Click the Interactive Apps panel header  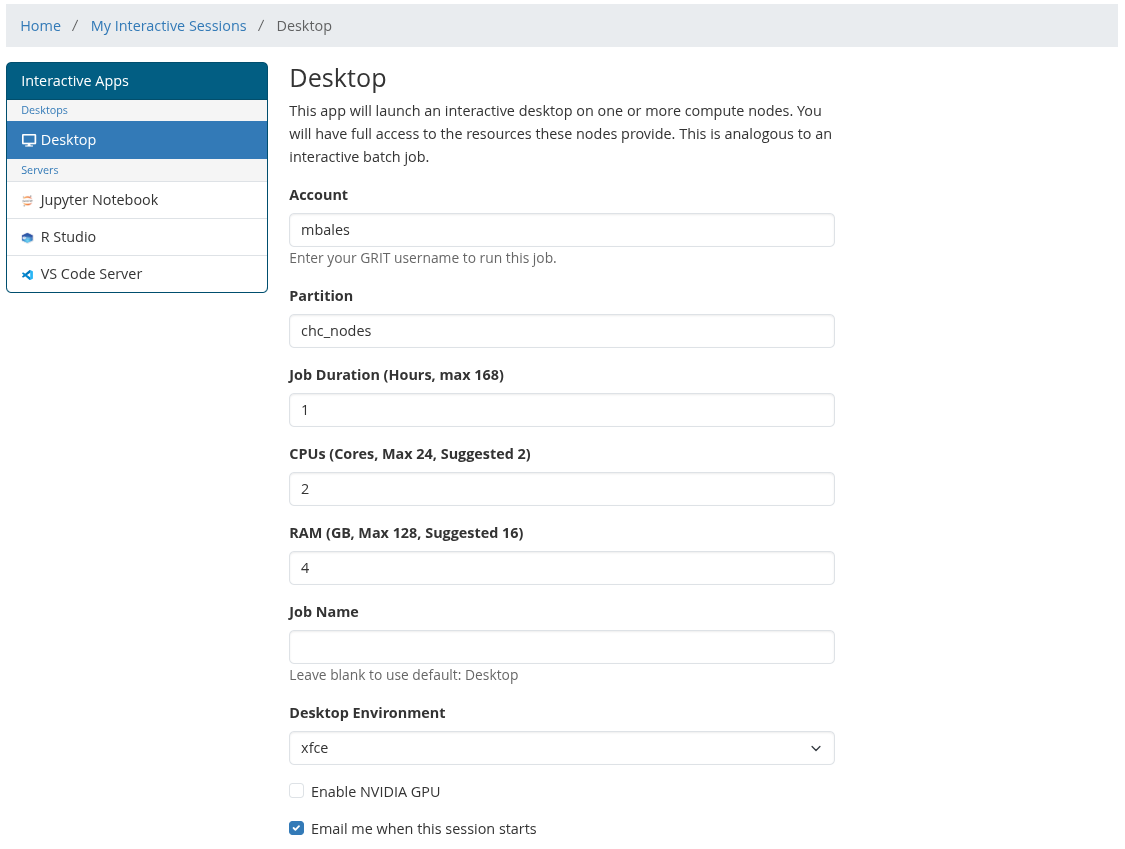(x=137, y=81)
